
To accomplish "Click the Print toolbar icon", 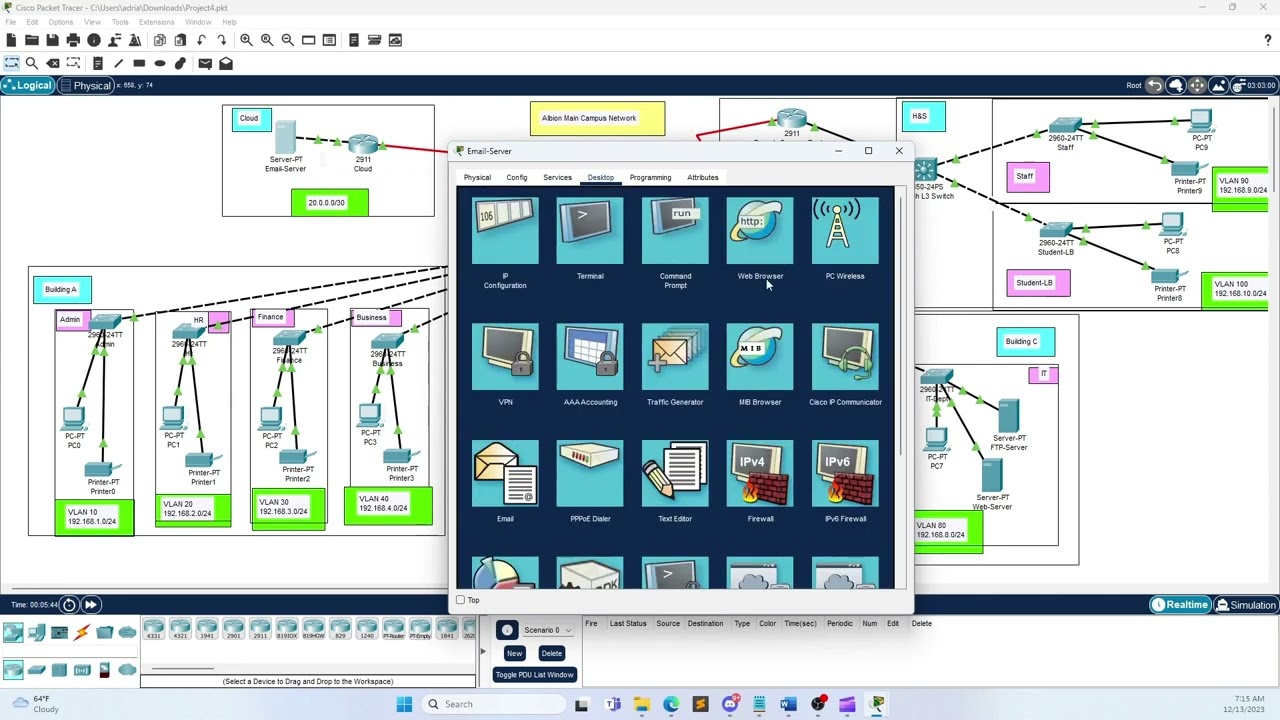I will [x=73, y=40].
